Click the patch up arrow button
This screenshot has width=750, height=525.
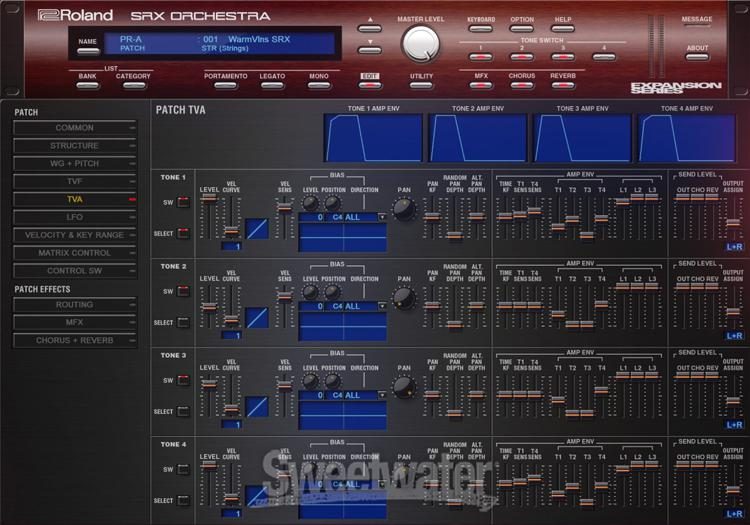(369, 28)
